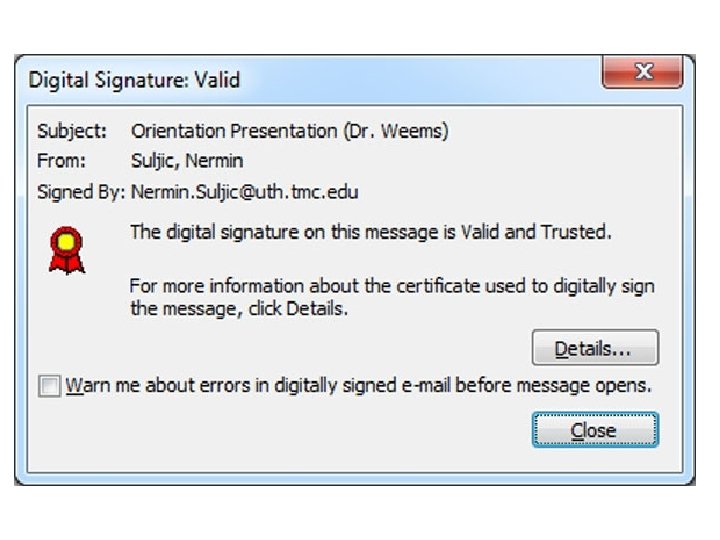The height and width of the screenshot is (540, 720).
Task: Click the 'Signed By:' field label
Action: point(80,191)
